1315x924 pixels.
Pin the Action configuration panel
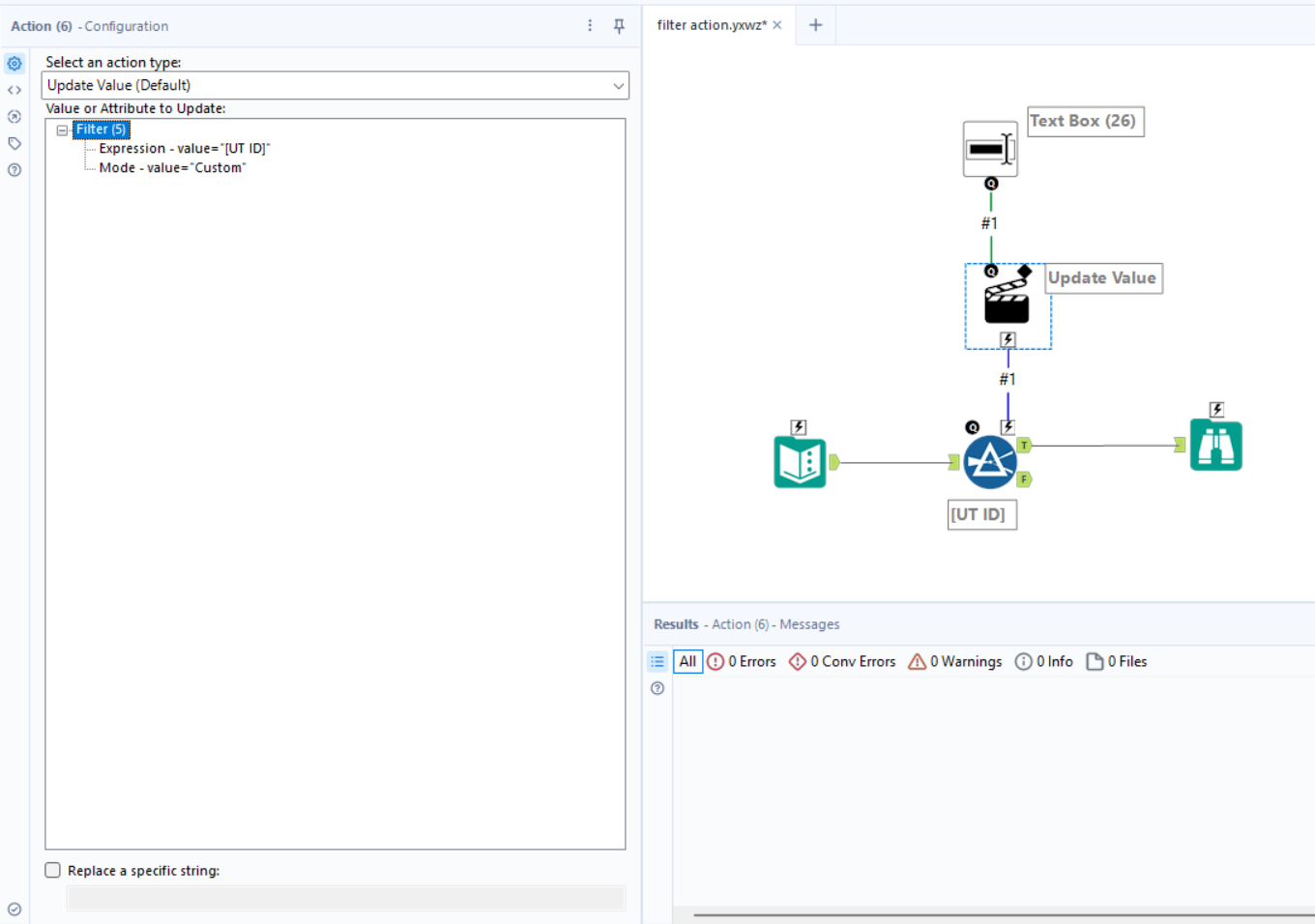coord(618,27)
